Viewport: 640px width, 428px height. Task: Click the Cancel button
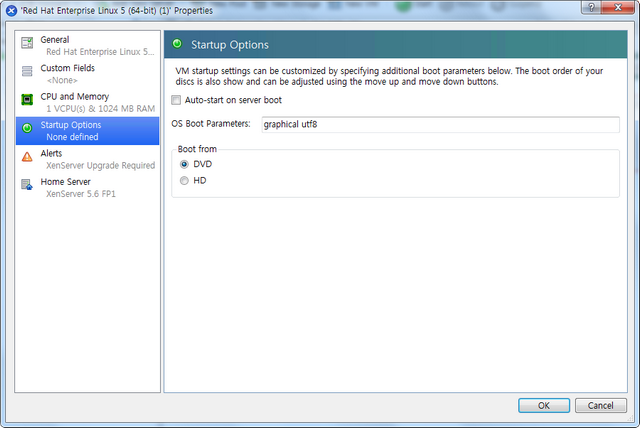point(600,406)
